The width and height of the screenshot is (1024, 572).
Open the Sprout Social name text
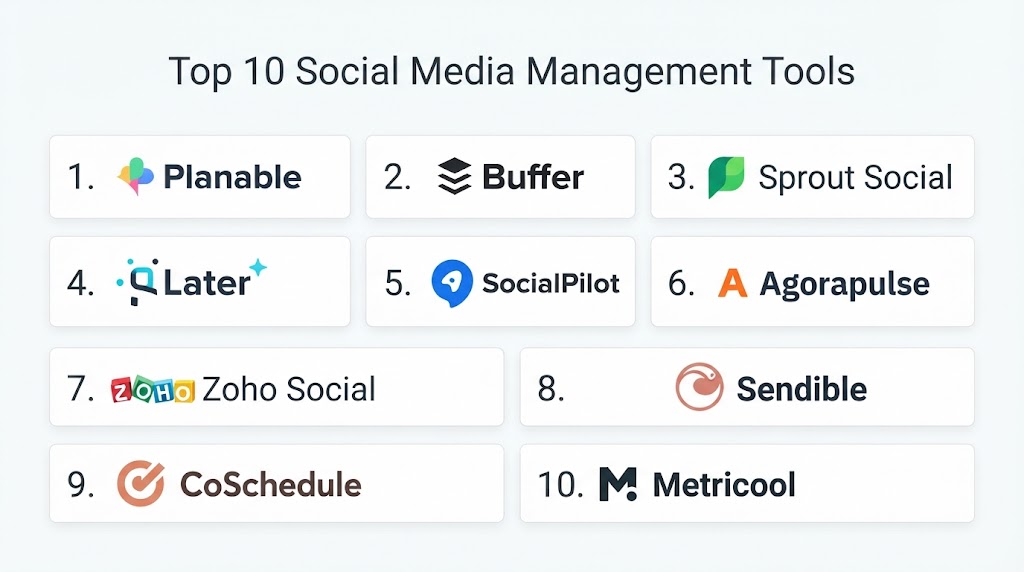click(x=856, y=178)
